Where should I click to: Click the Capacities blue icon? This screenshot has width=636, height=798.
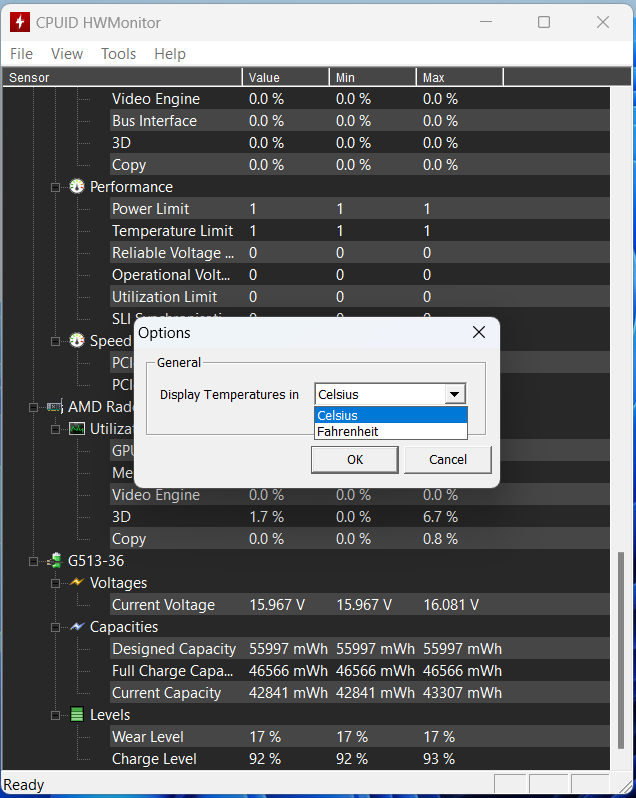point(77,626)
